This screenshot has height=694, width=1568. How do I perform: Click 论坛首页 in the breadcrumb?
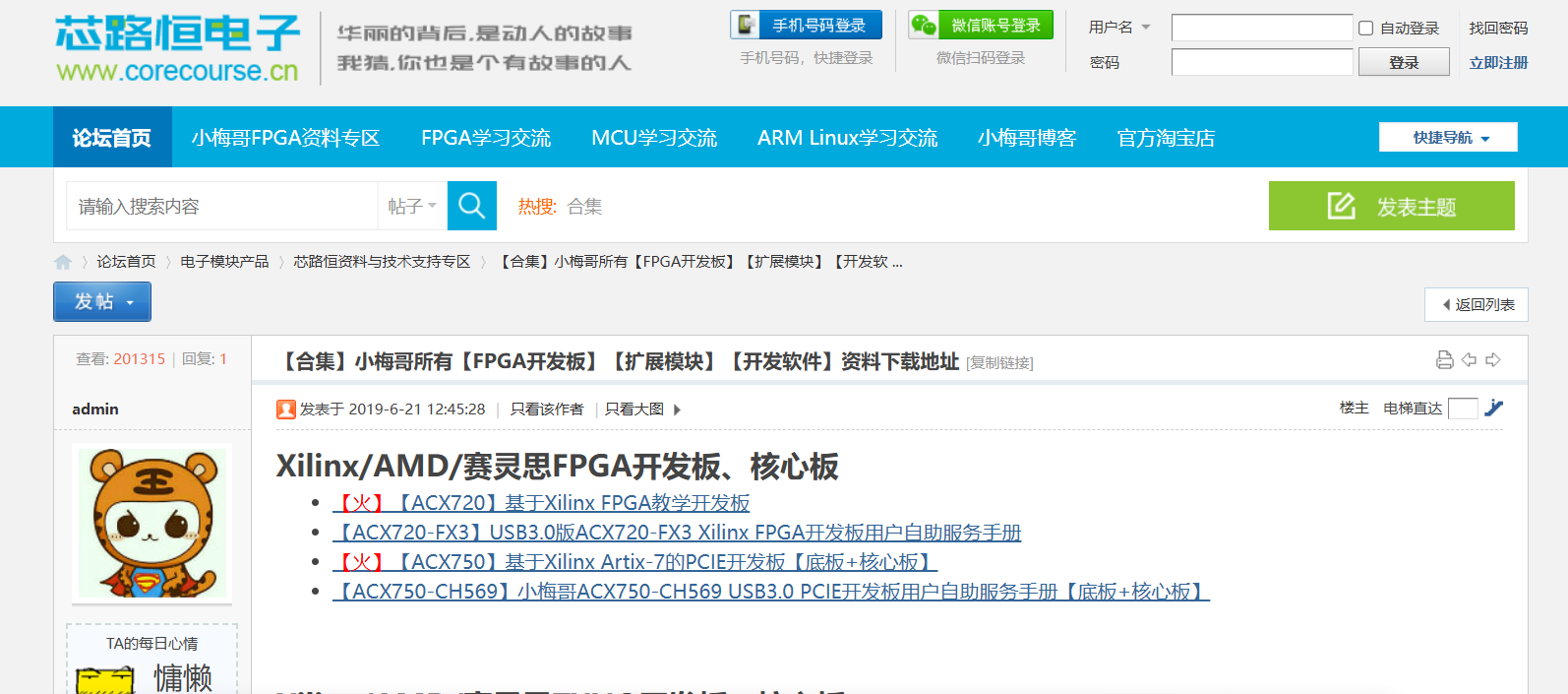[126, 262]
